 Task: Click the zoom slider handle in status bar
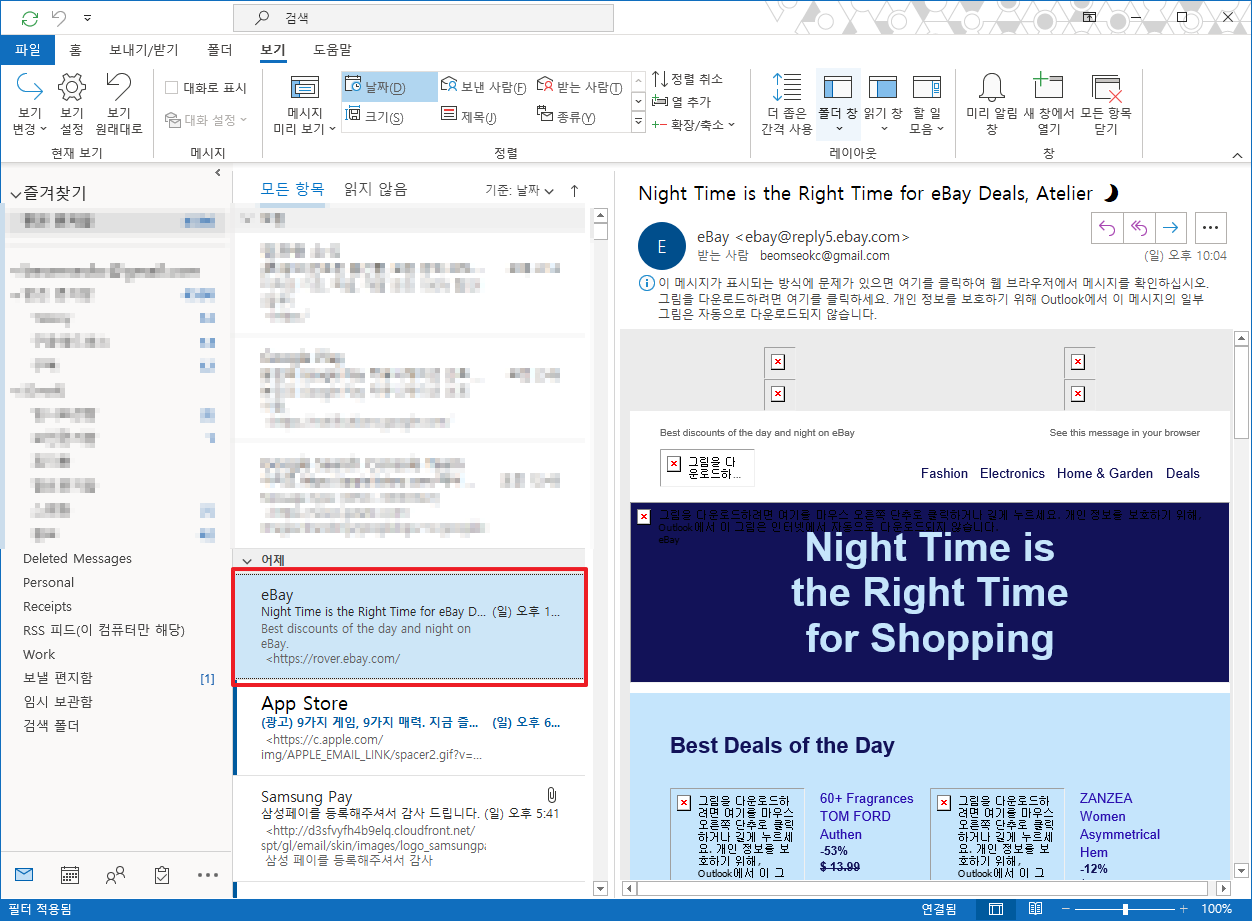(x=1126, y=909)
